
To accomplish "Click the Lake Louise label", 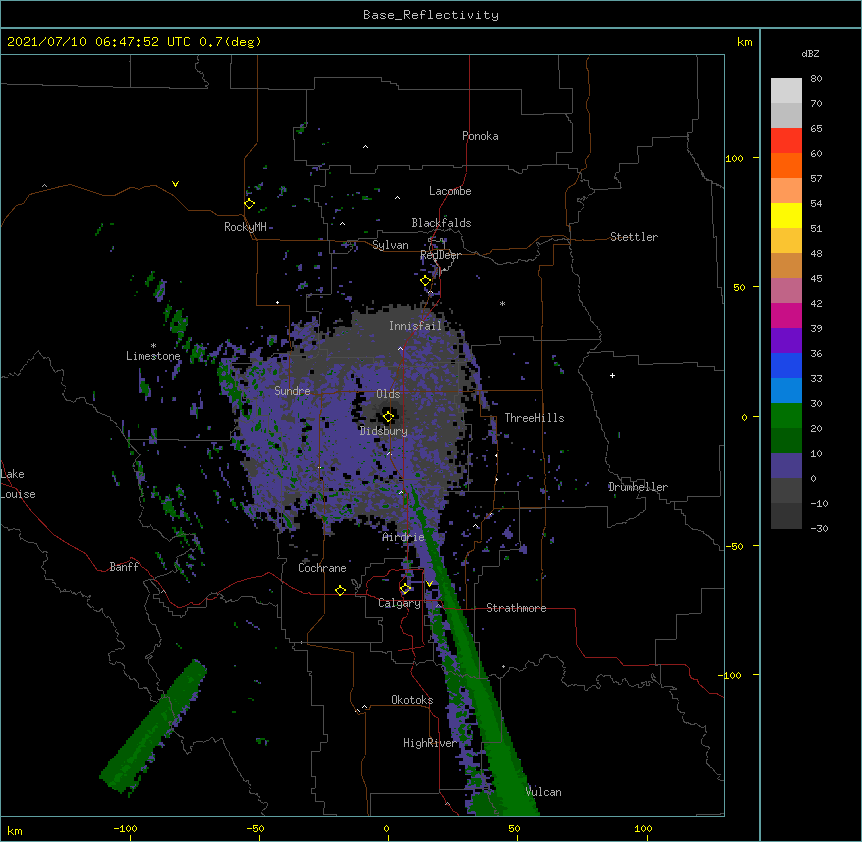I will pos(17,484).
